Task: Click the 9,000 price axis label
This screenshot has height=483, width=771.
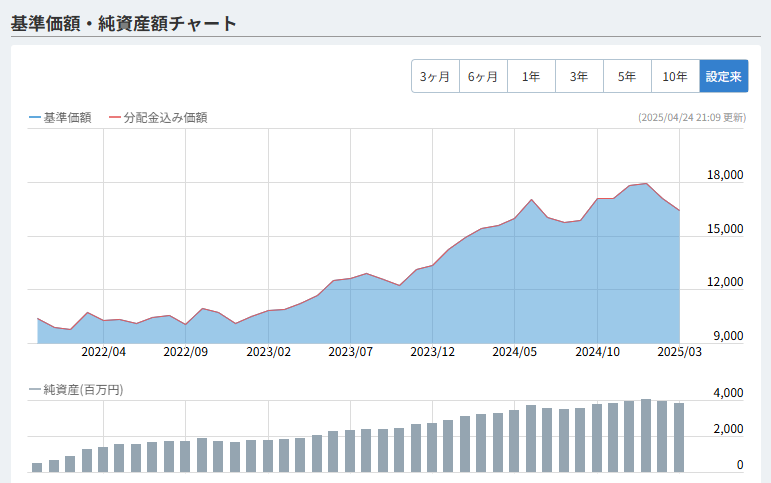Action: [728, 336]
